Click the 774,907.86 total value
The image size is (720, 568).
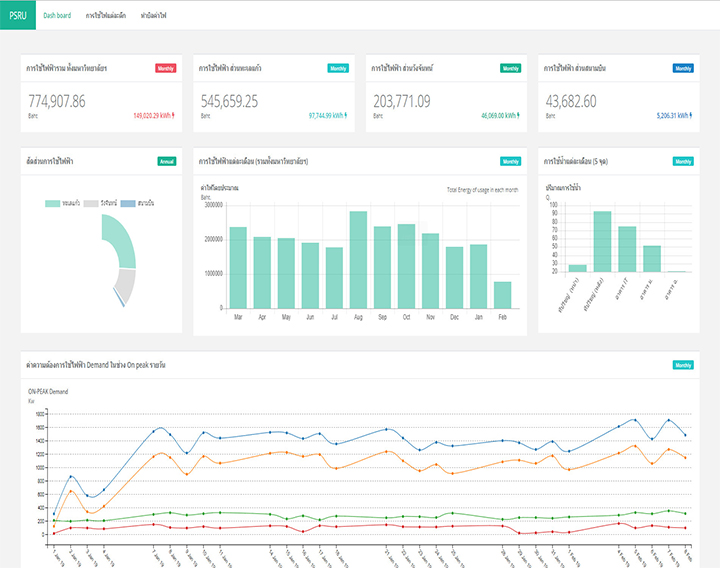57,101
